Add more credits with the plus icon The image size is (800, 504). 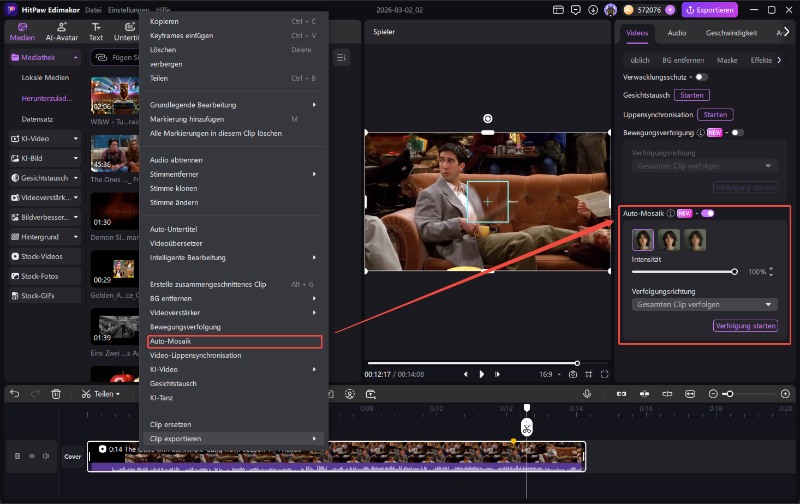(x=670, y=10)
